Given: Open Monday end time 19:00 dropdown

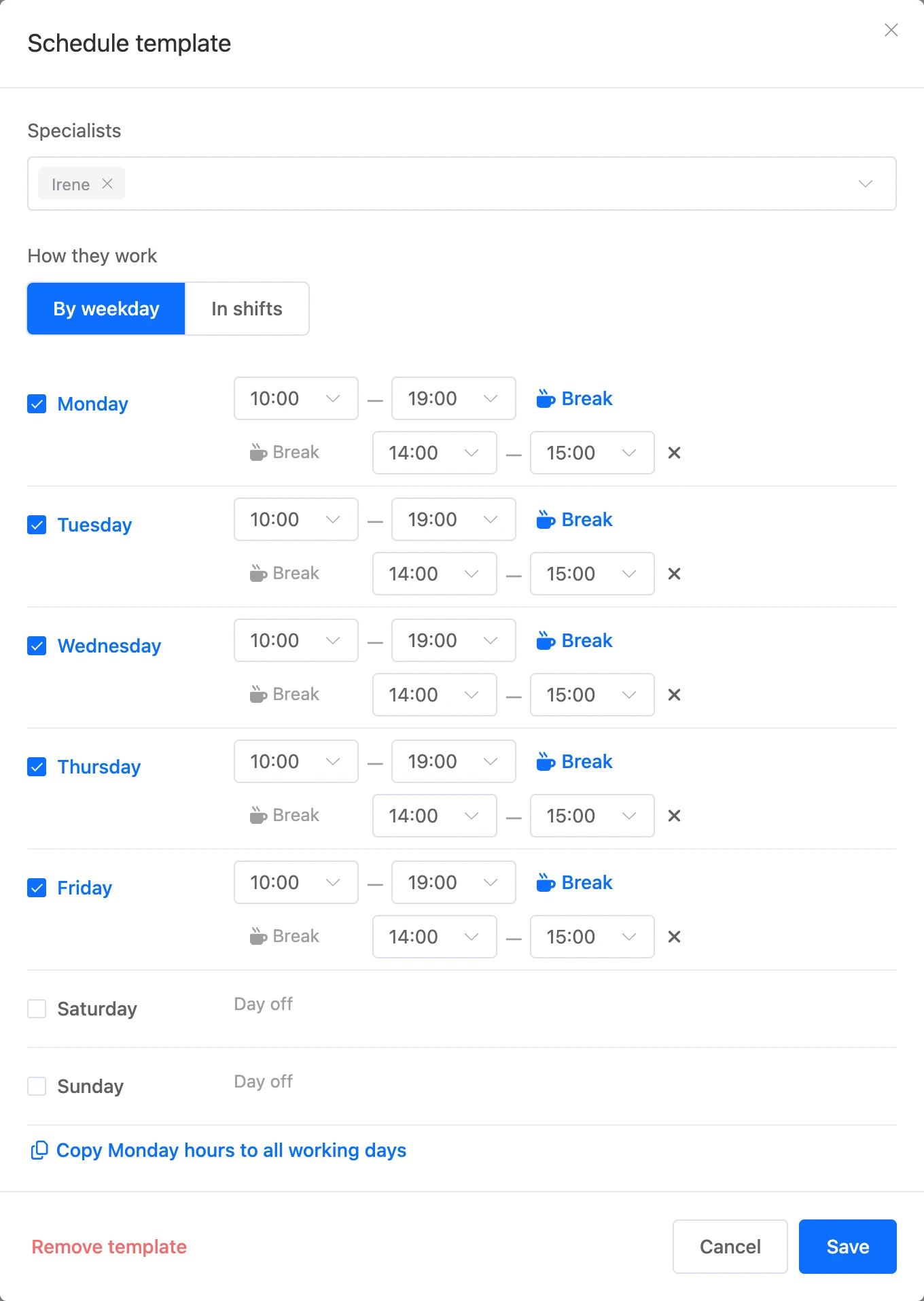Looking at the screenshot, I should pyautogui.click(x=454, y=398).
